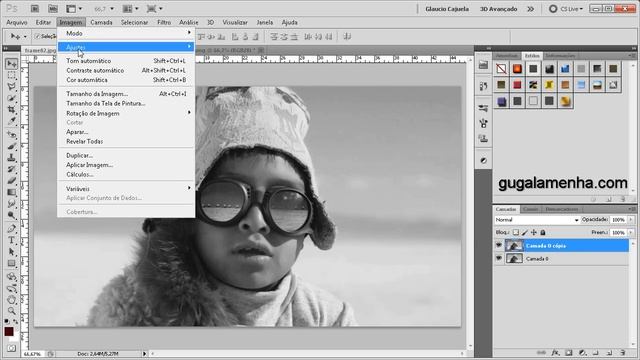Open the Filtro menu
640x360 pixels.
click(x=164, y=22)
